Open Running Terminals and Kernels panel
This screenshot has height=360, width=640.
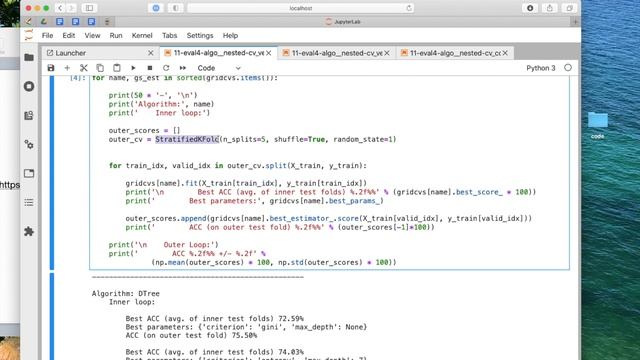pos(29,87)
